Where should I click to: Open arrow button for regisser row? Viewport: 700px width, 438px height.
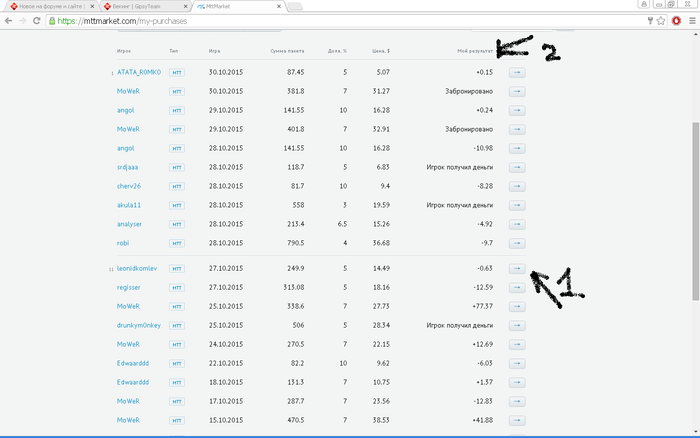(x=517, y=288)
